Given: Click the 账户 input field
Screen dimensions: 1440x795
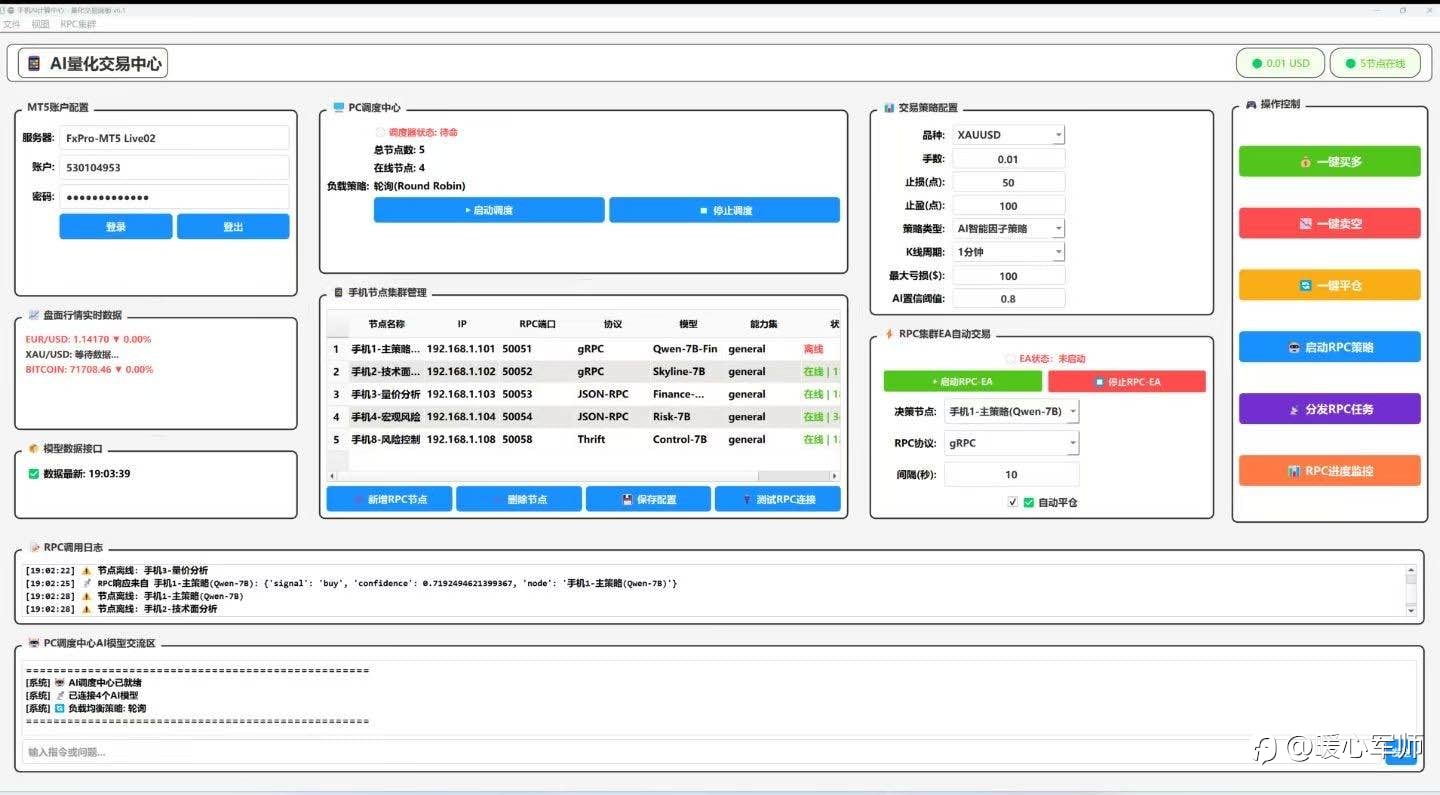Looking at the screenshot, I should (x=174, y=167).
